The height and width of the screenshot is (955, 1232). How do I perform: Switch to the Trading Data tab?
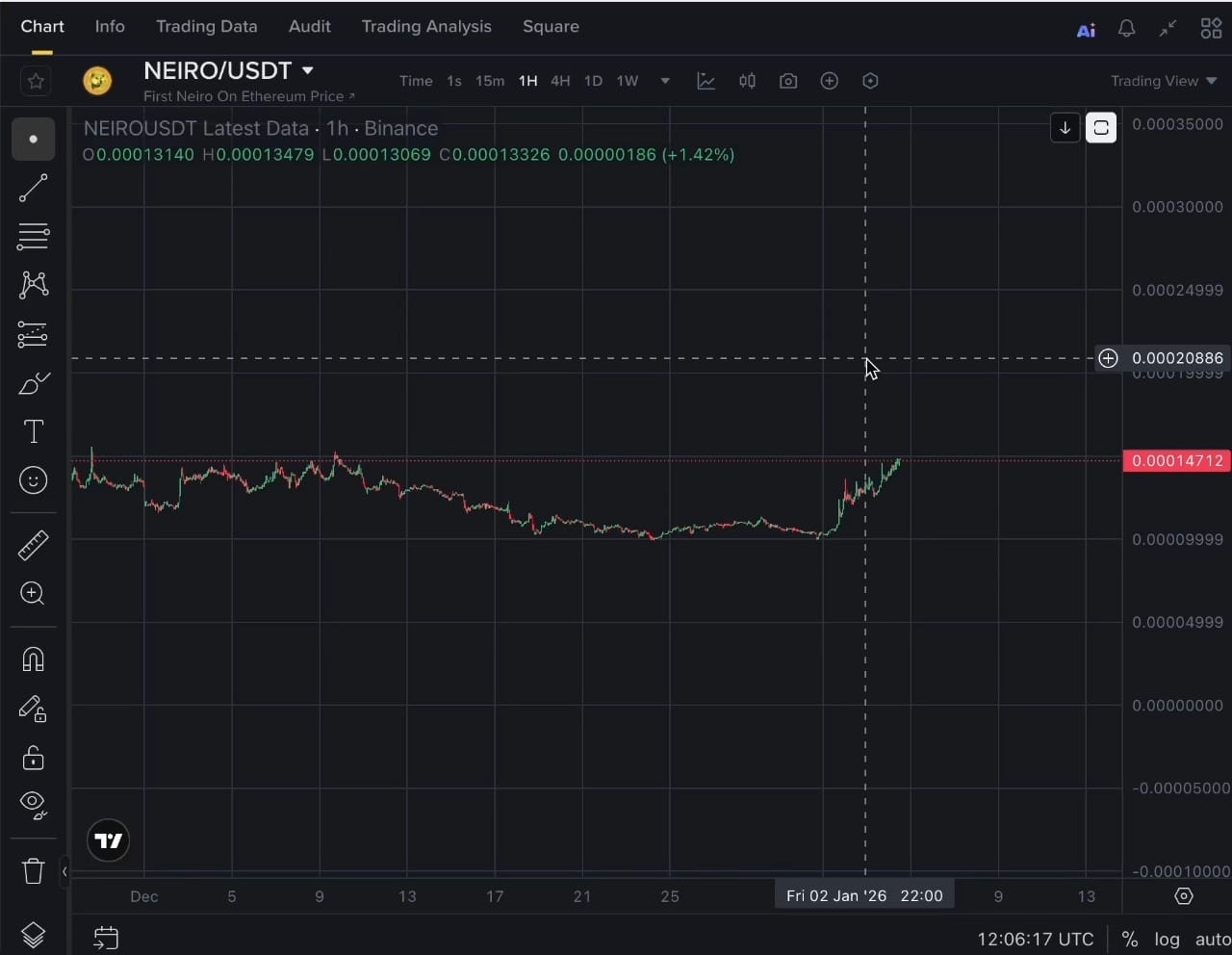click(x=206, y=26)
